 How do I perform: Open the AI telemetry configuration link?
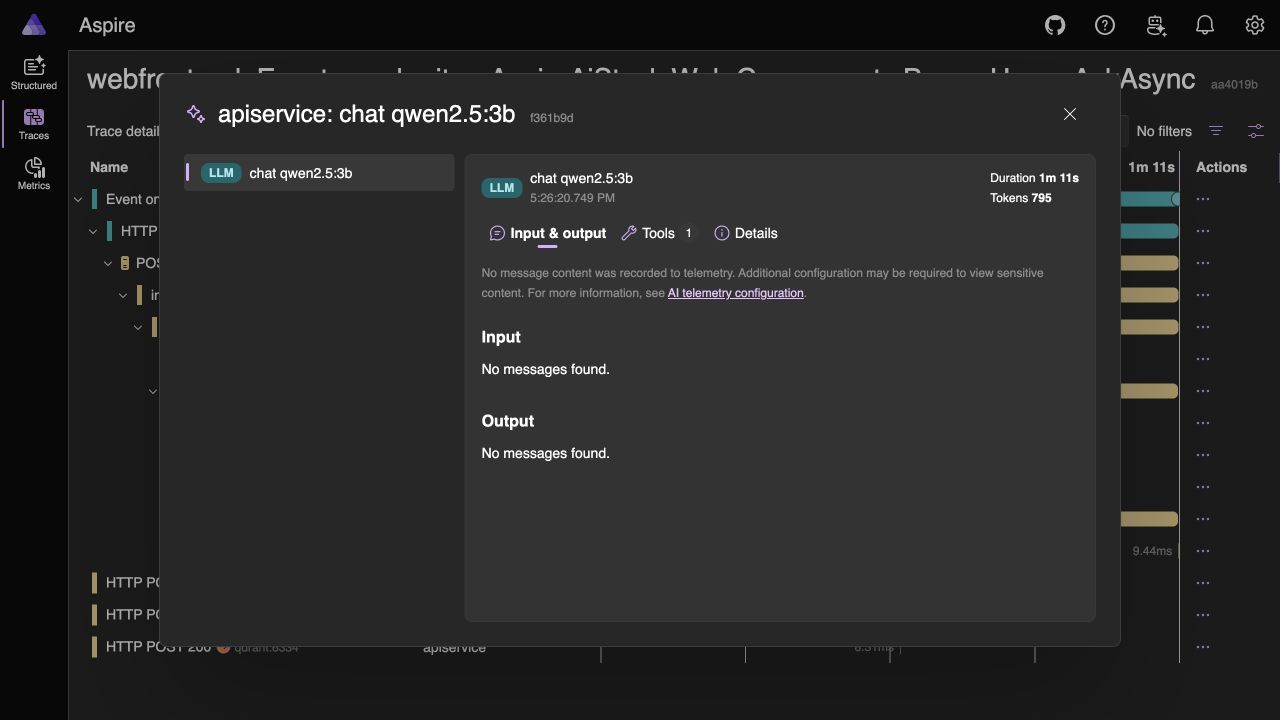pos(736,293)
